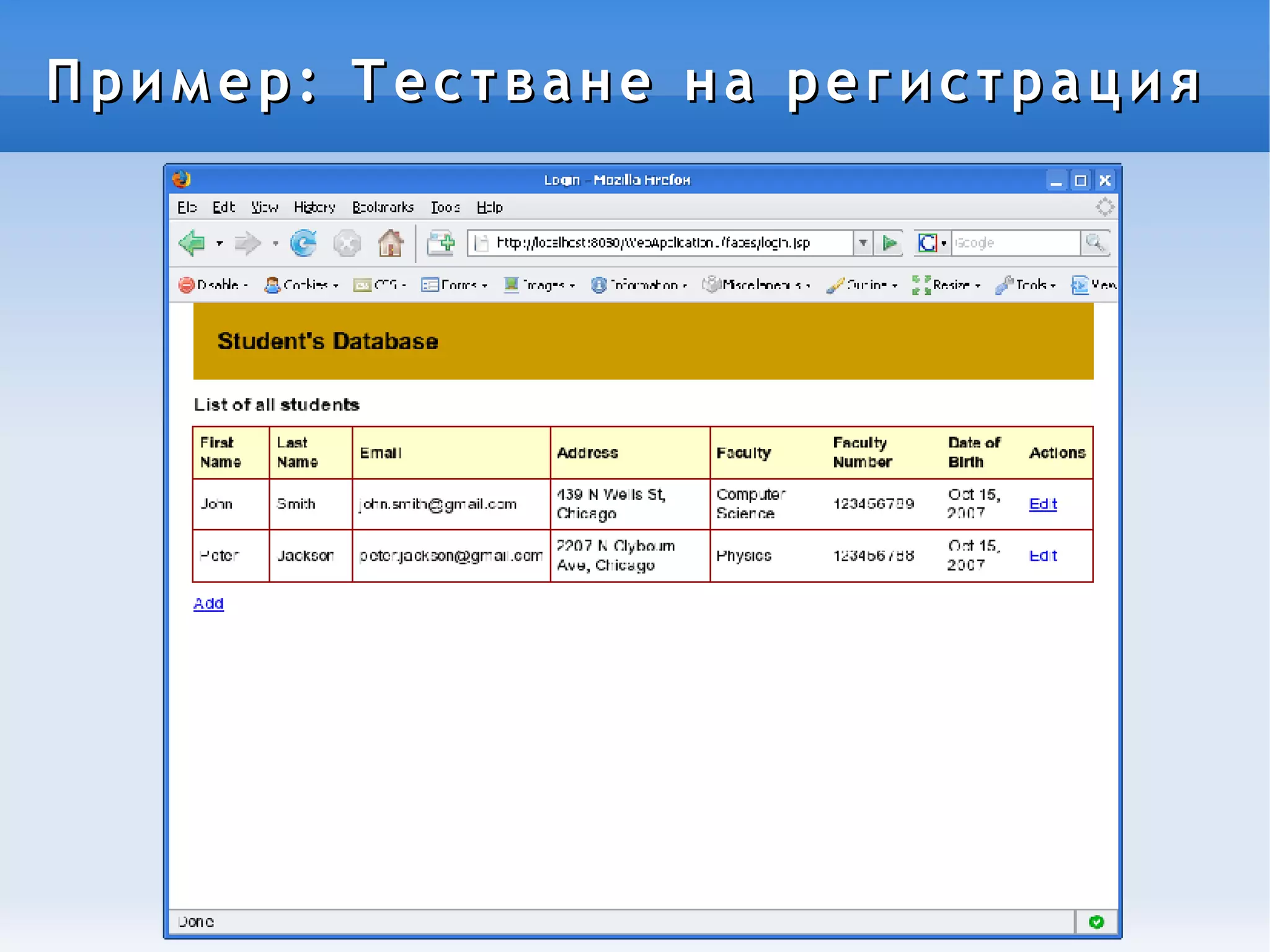Minimize the Firefox window
The width and height of the screenshot is (1270, 952).
point(1056,180)
